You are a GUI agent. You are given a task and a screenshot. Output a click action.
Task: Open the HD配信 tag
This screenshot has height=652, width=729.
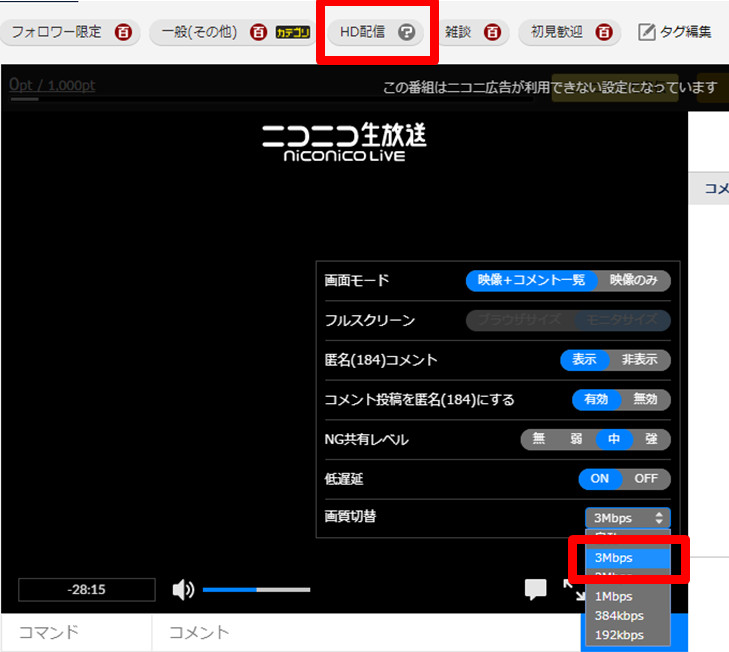[x=363, y=32]
